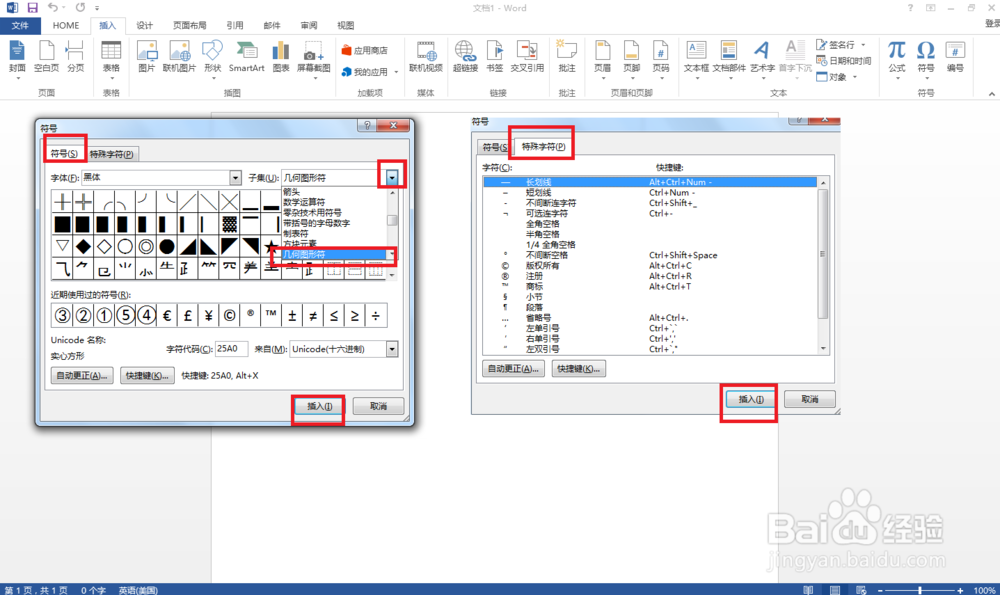The width and height of the screenshot is (1000, 595).
Task: Select the Euro sign in recent symbols
Action: [166, 315]
